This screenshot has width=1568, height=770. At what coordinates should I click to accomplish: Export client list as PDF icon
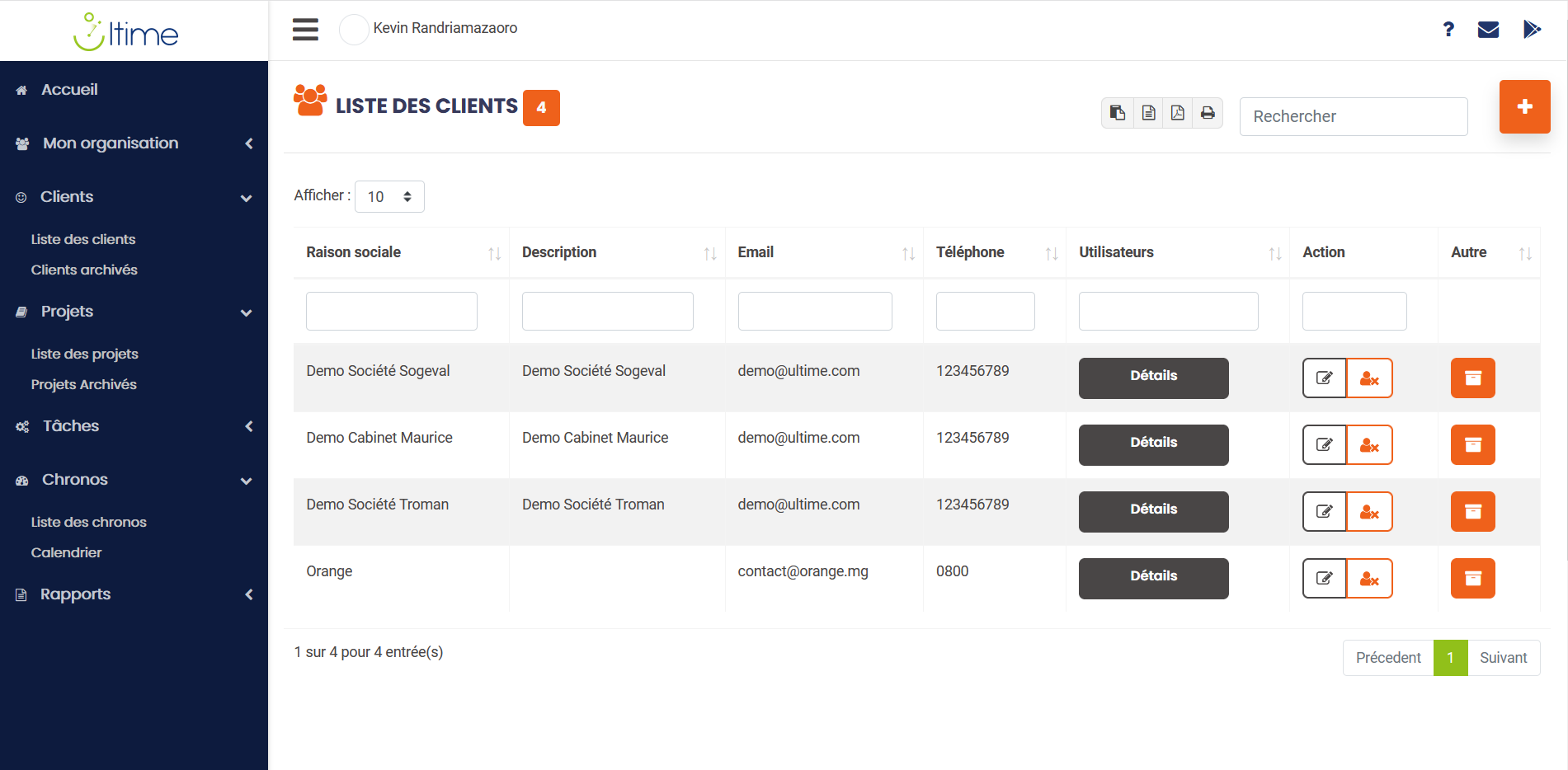pyautogui.click(x=1178, y=113)
